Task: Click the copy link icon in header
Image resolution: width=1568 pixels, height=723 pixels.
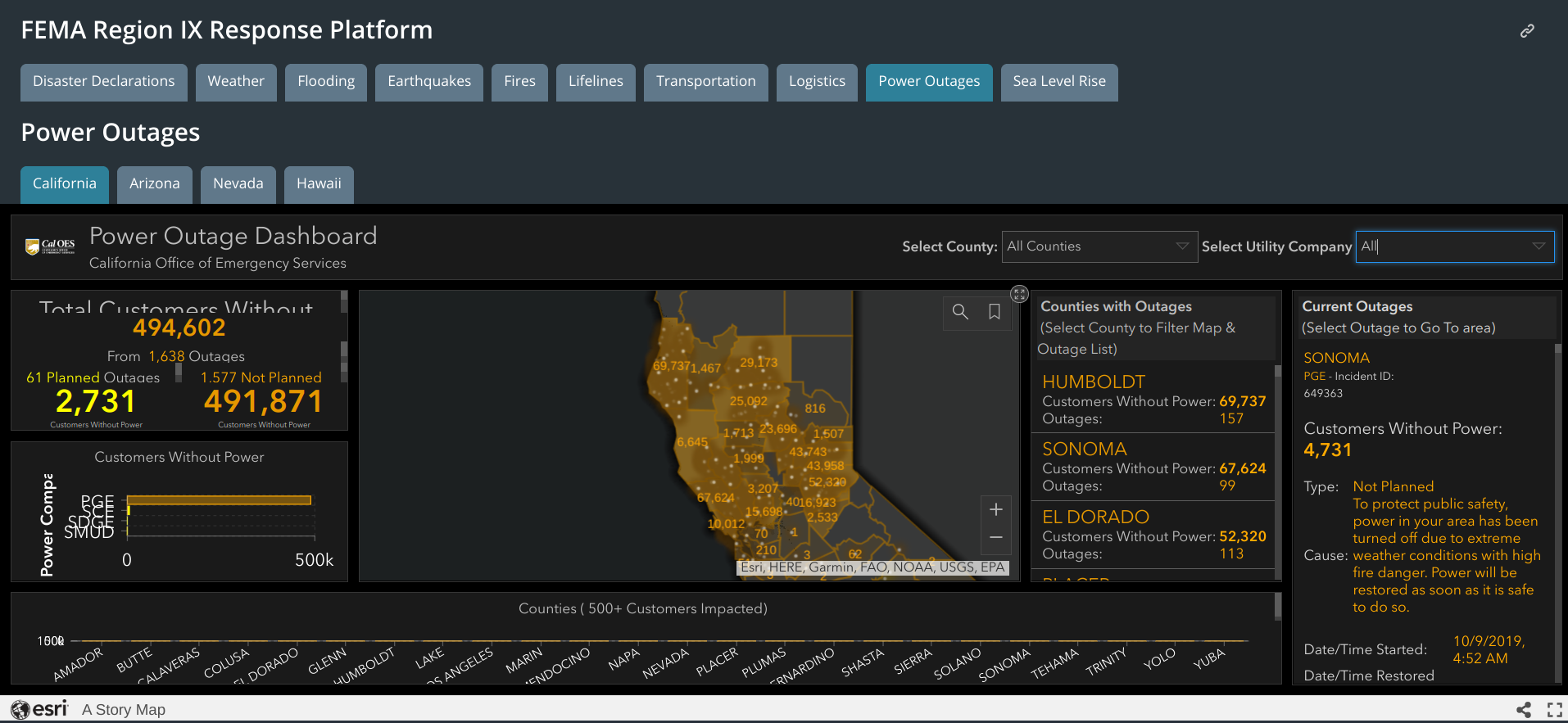Action: (x=1527, y=31)
